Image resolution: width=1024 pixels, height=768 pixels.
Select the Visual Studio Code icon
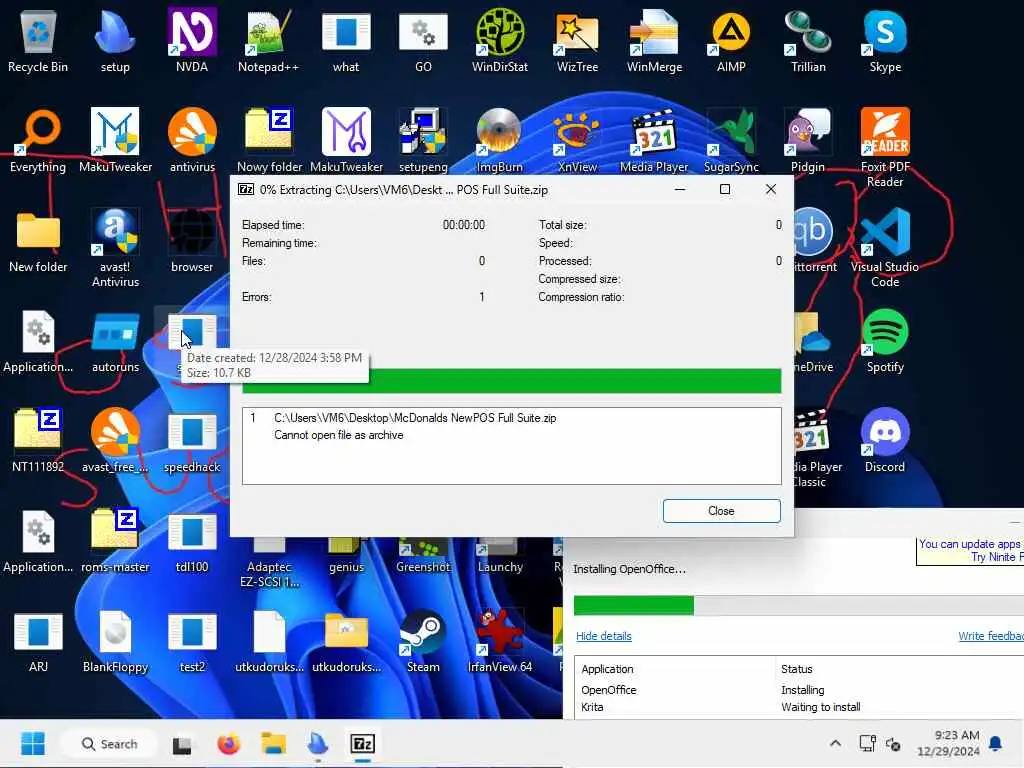(885, 248)
